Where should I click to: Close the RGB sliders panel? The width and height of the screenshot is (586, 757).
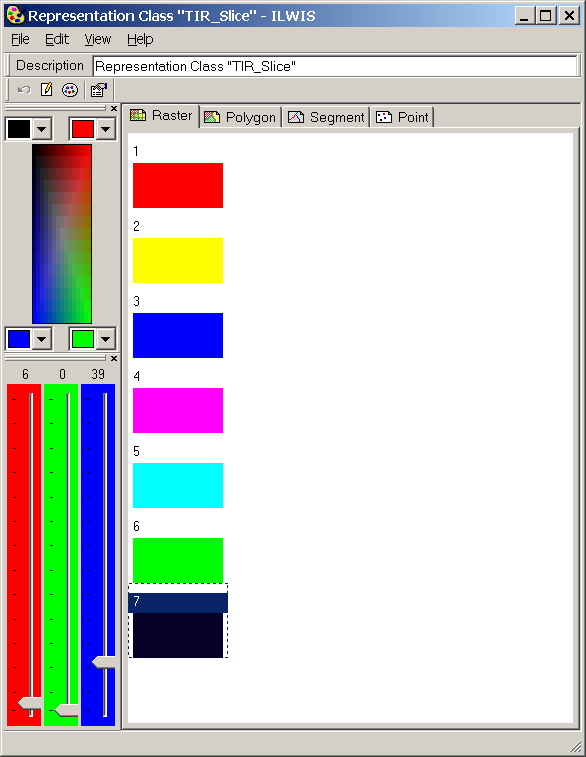[114, 359]
